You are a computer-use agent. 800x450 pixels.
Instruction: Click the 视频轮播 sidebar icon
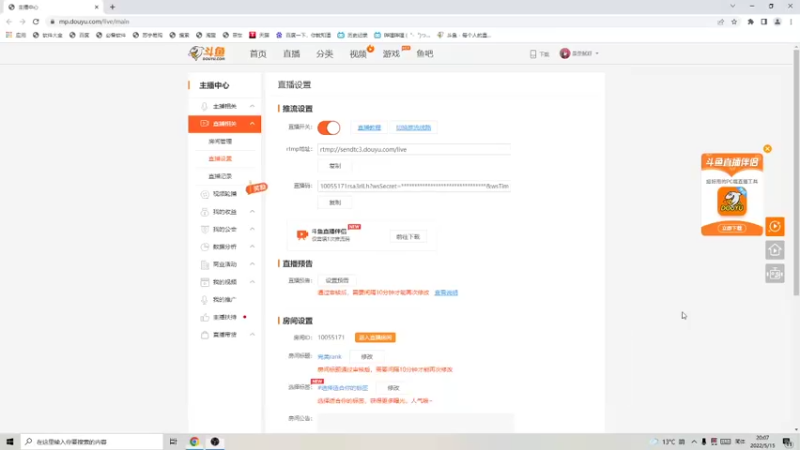pos(205,194)
